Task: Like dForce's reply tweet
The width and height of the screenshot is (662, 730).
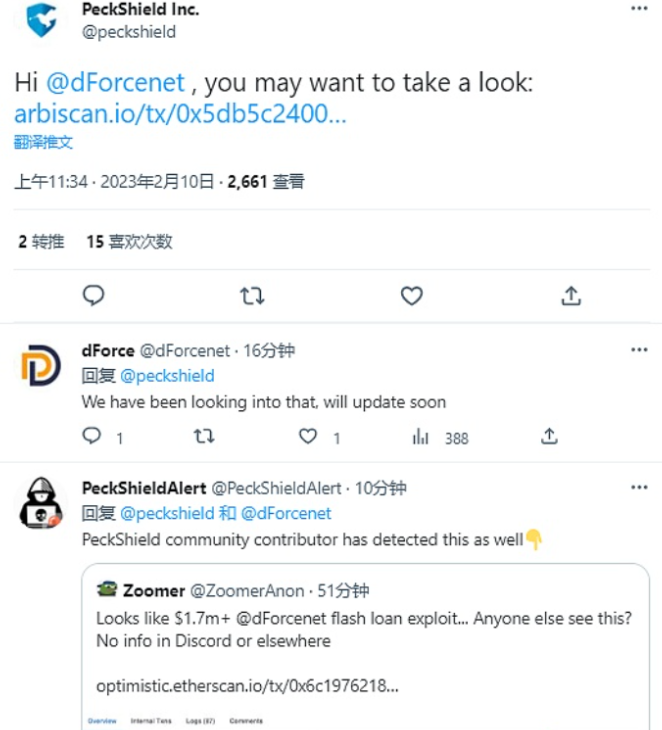Action: (x=309, y=437)
